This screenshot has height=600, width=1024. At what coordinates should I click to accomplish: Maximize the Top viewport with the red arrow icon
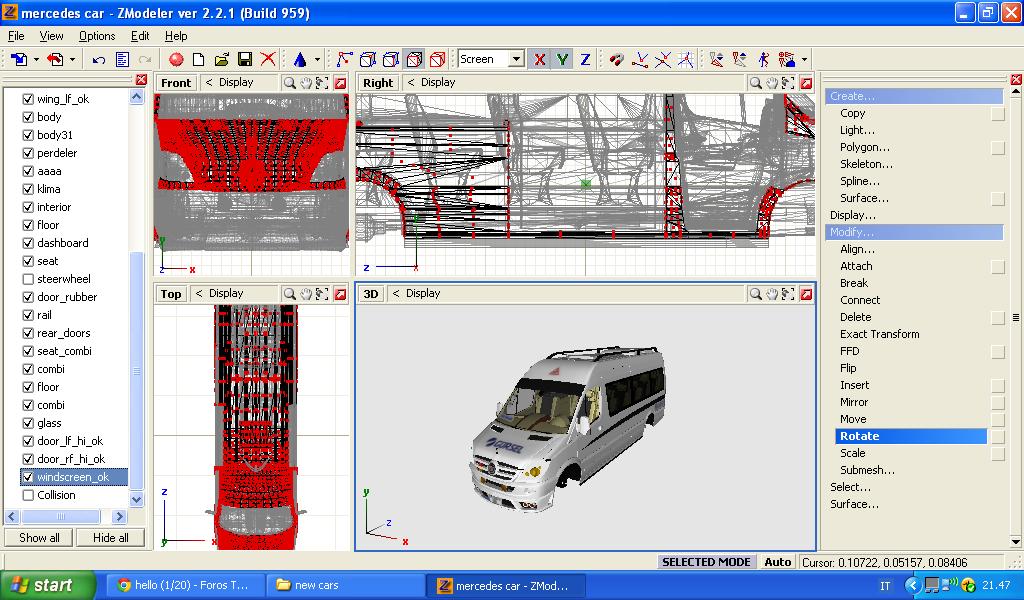[340, 294]
